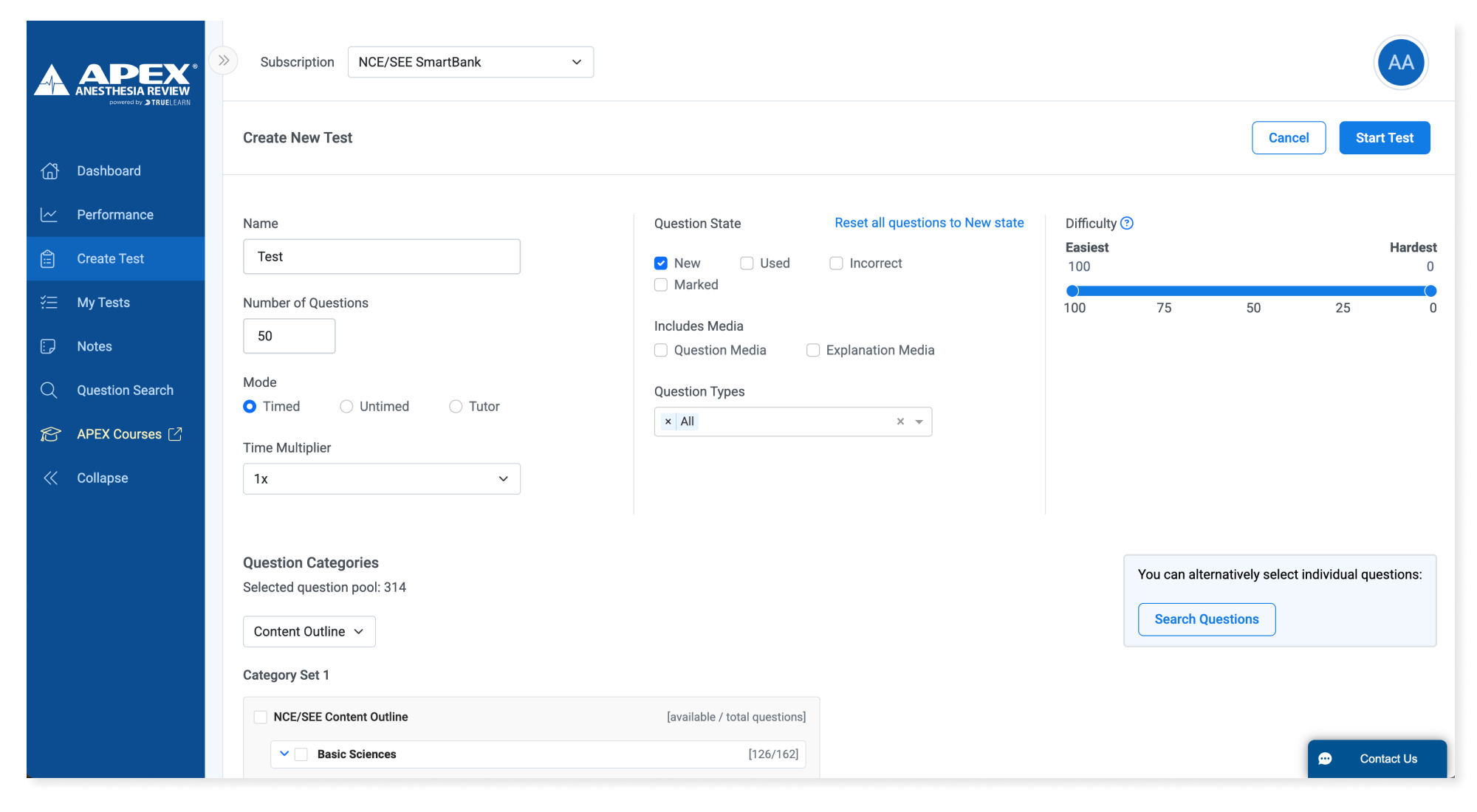Screen dimensions: 1477x812
Task: Click the Question Search magnifier icon
Action: pos(49,390)
